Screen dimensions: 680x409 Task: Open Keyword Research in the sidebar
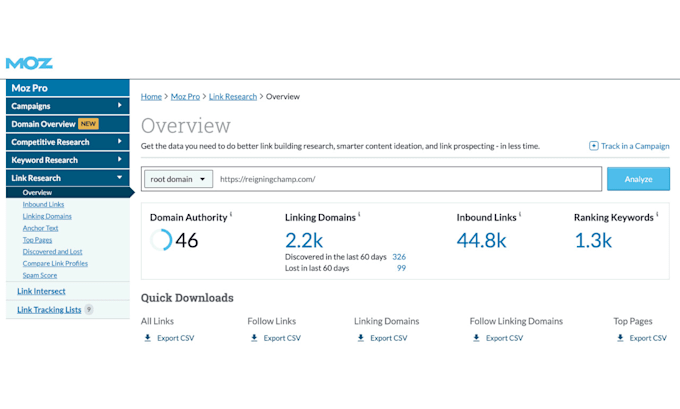coord(68,160)
